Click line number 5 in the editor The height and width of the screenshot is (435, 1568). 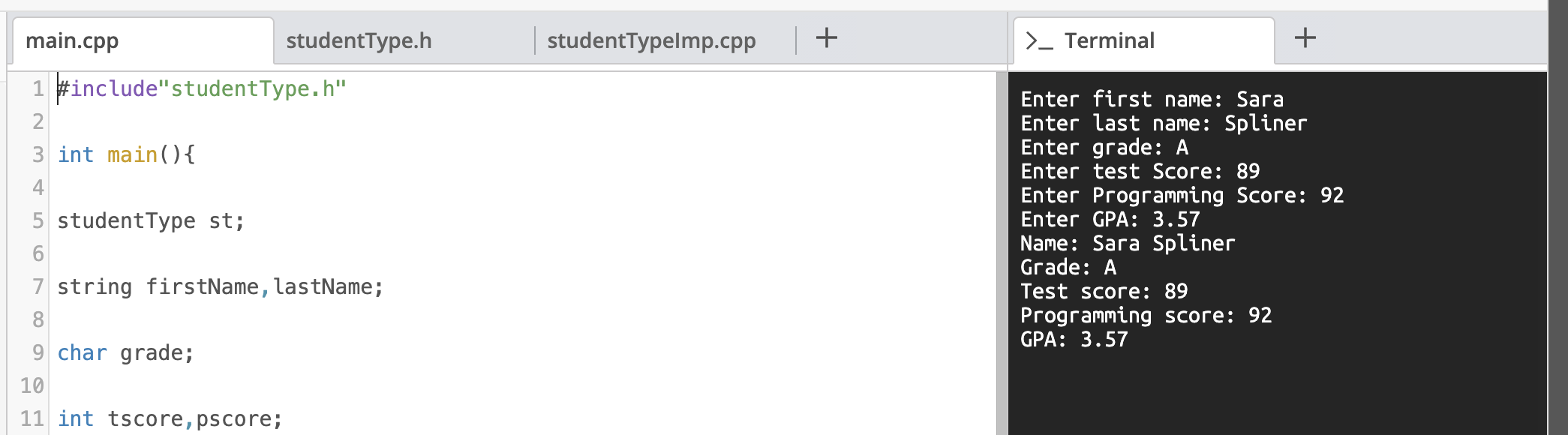(x=38, y=220)
